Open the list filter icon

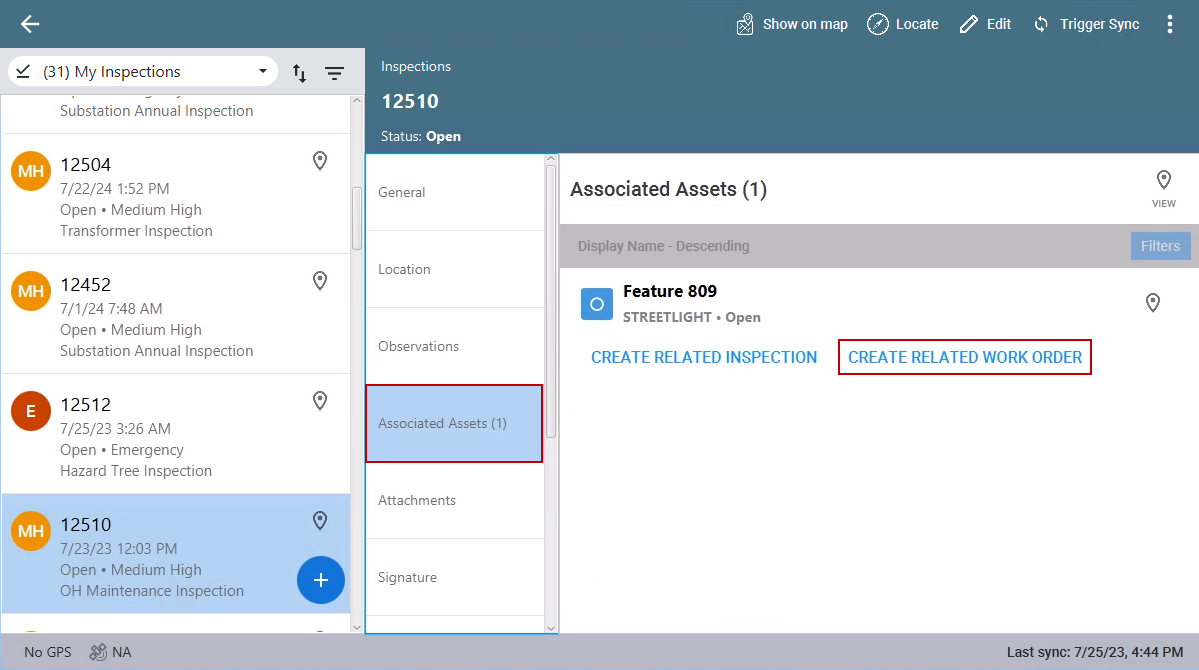pyautogui.click(x=334, y=73)
